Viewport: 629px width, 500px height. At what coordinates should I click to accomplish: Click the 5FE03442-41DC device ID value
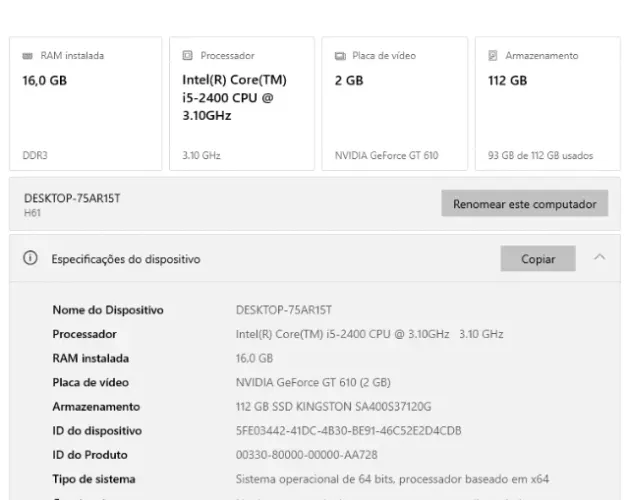tap(349, 431)
